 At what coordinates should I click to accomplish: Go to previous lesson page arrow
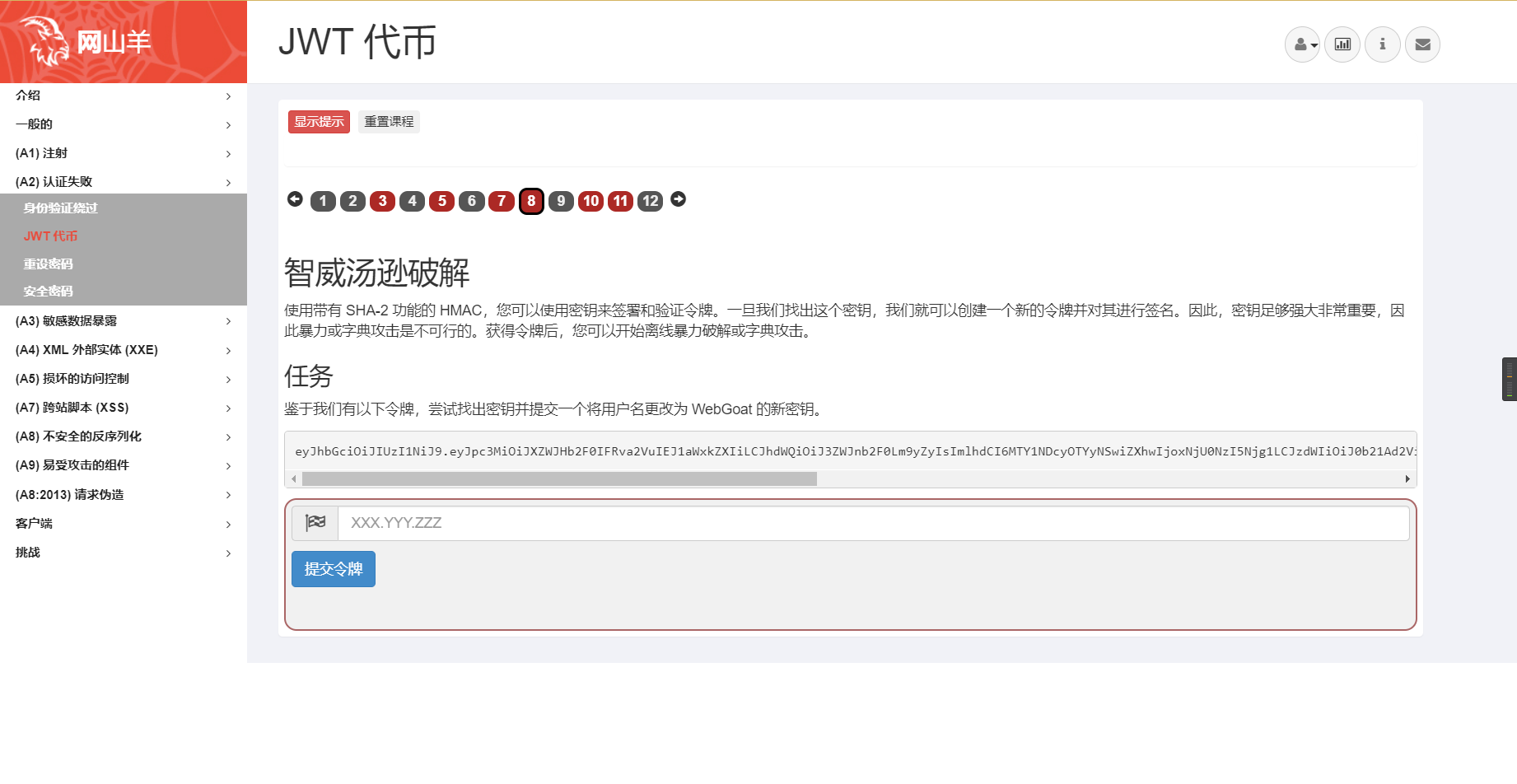tap(295, 199)
